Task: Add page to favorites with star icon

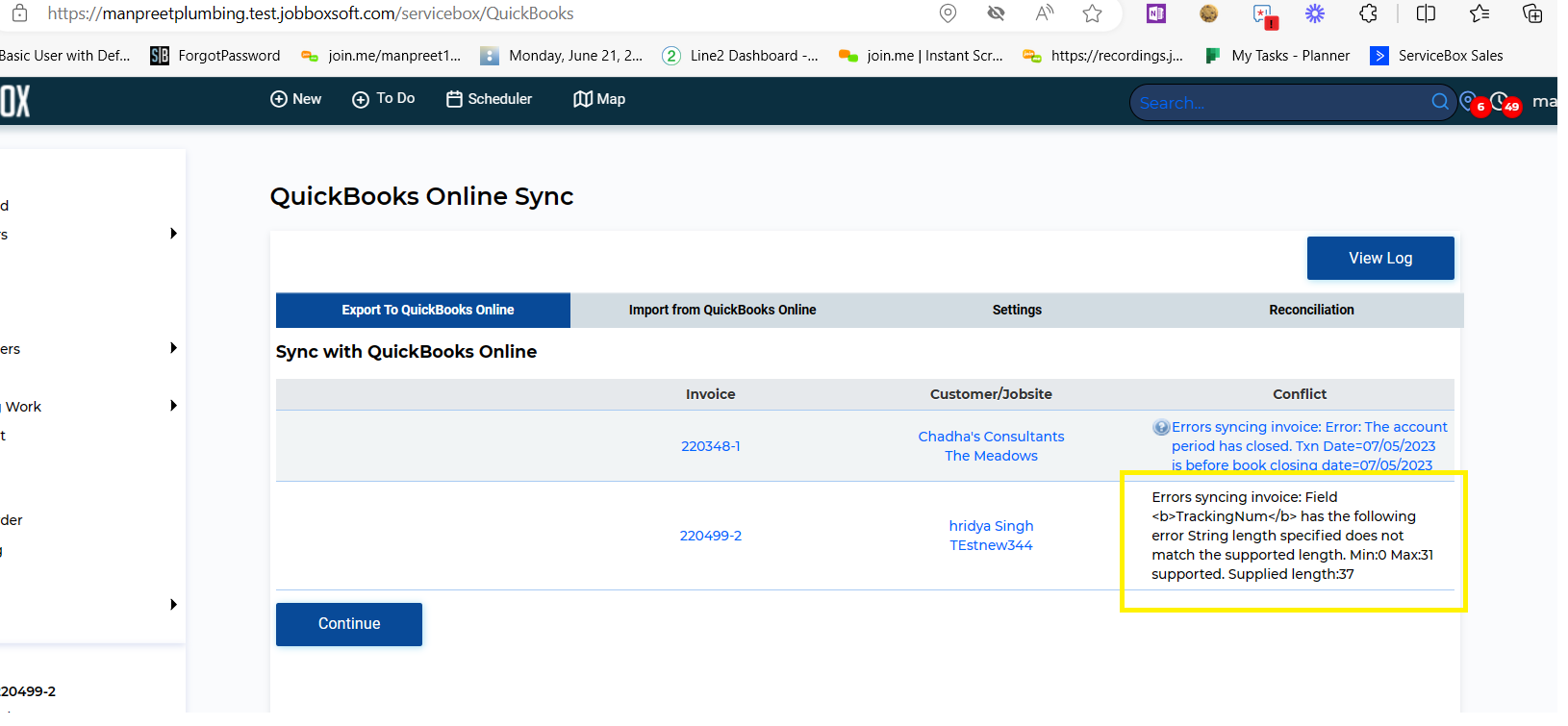Action: click(1092, 13)
